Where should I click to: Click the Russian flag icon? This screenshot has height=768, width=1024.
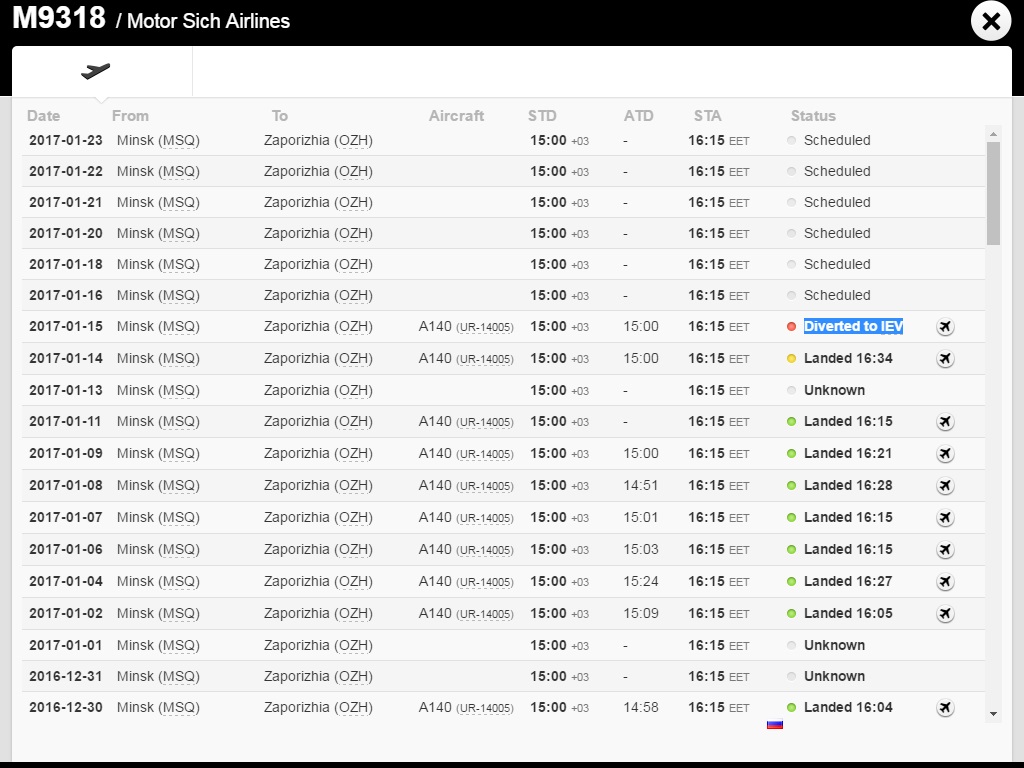774,724
